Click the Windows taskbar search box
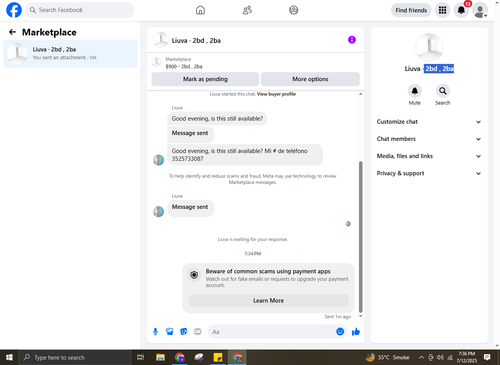 [75, 357]
